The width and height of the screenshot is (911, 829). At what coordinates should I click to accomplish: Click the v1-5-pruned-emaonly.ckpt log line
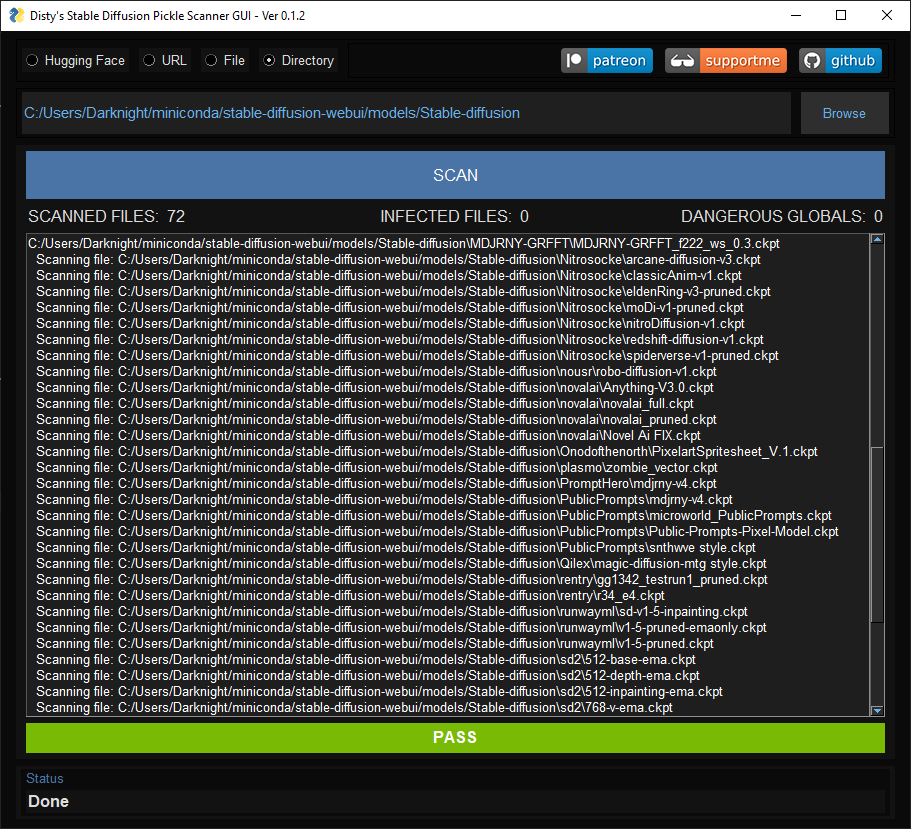(401, 627)
